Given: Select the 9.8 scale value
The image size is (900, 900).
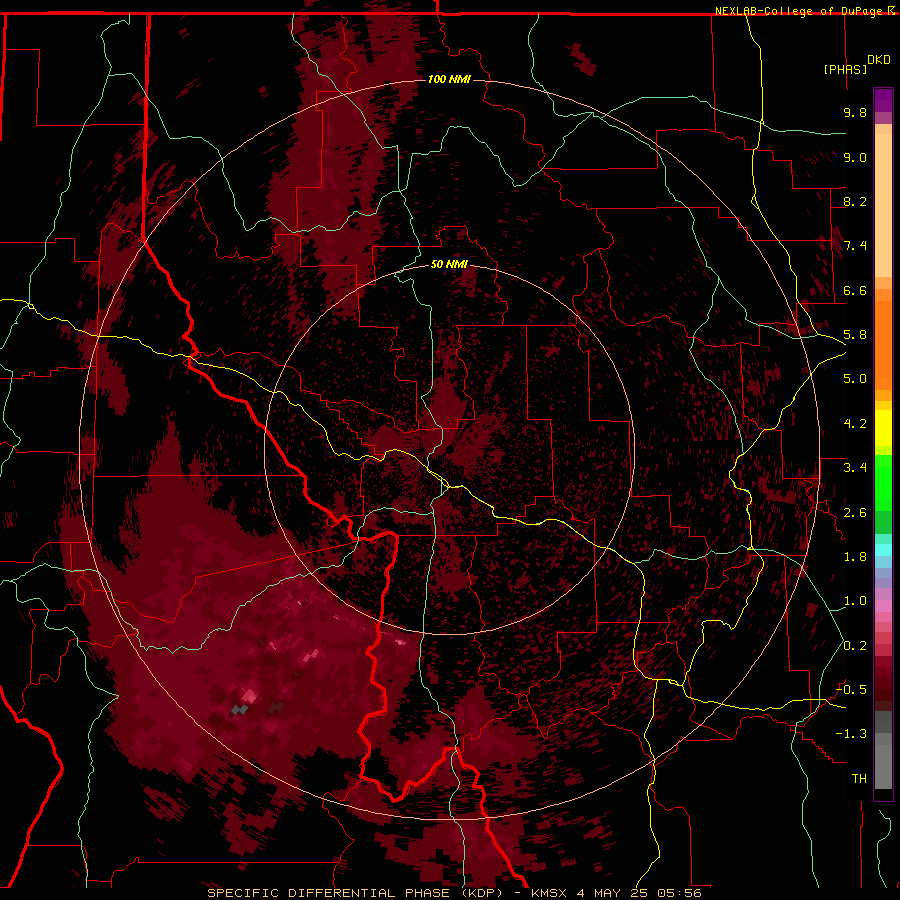Looking at the screenshot, I should 855,112.
